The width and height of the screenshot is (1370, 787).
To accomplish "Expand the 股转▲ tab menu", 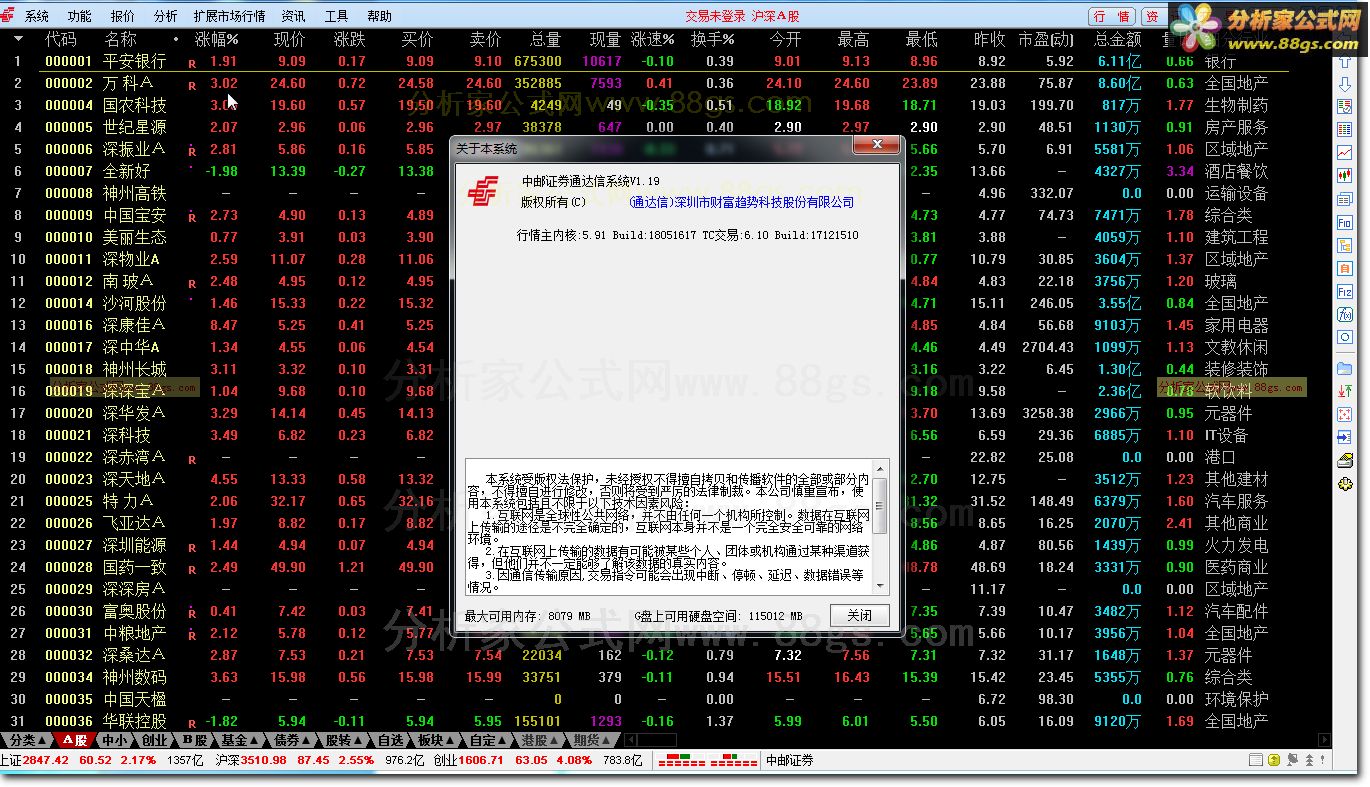I will click(x=344, y=741).
